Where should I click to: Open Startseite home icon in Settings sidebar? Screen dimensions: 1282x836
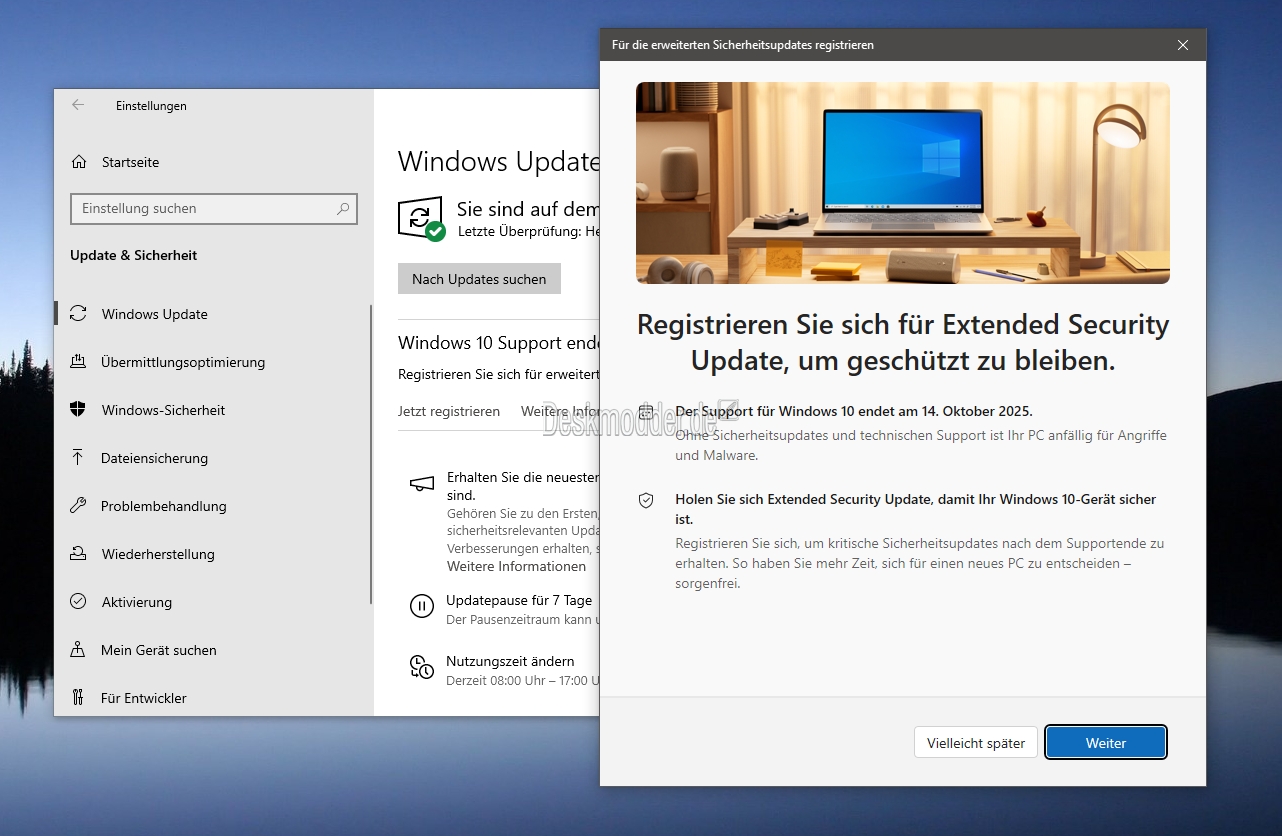pyautogui.click(x=79, y=162)
